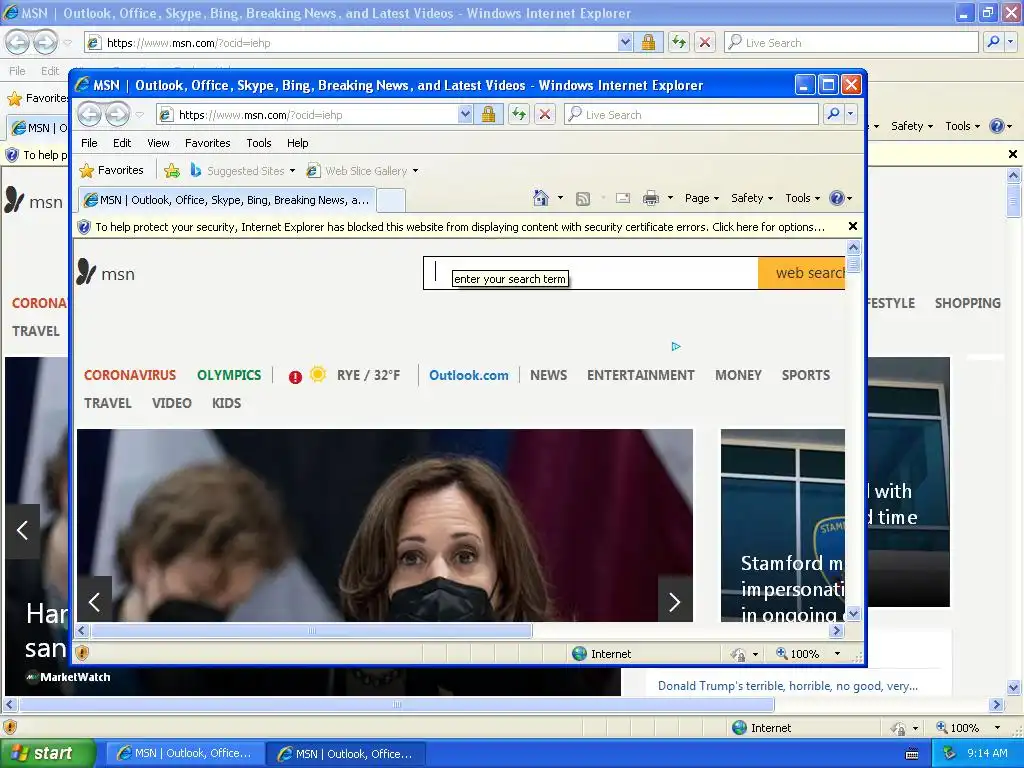Click Donald Trump headline in background window
Screen dimensions: 1024x768
pos(788,686)
